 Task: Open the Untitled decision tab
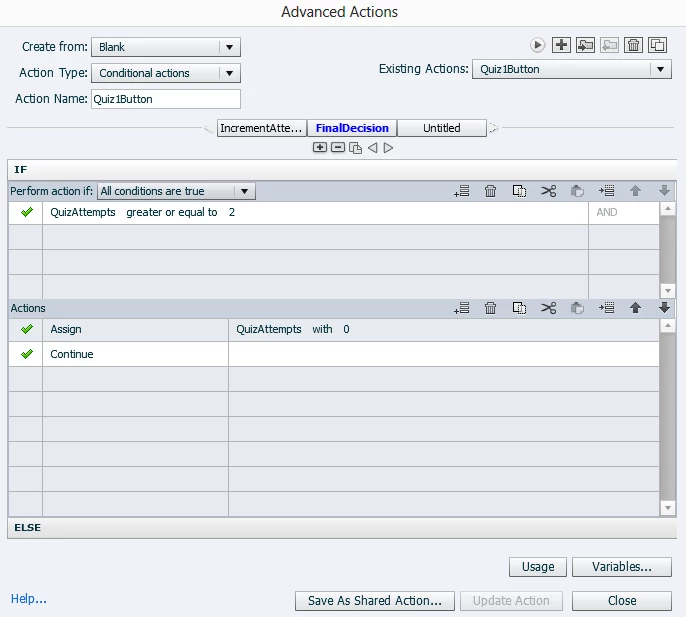(x=442, y=128)
